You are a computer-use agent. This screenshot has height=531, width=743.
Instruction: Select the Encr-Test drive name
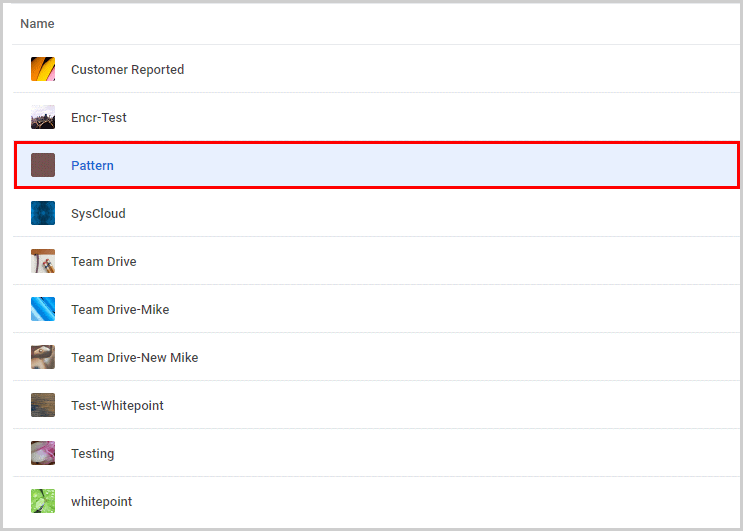tap(99, 118)
